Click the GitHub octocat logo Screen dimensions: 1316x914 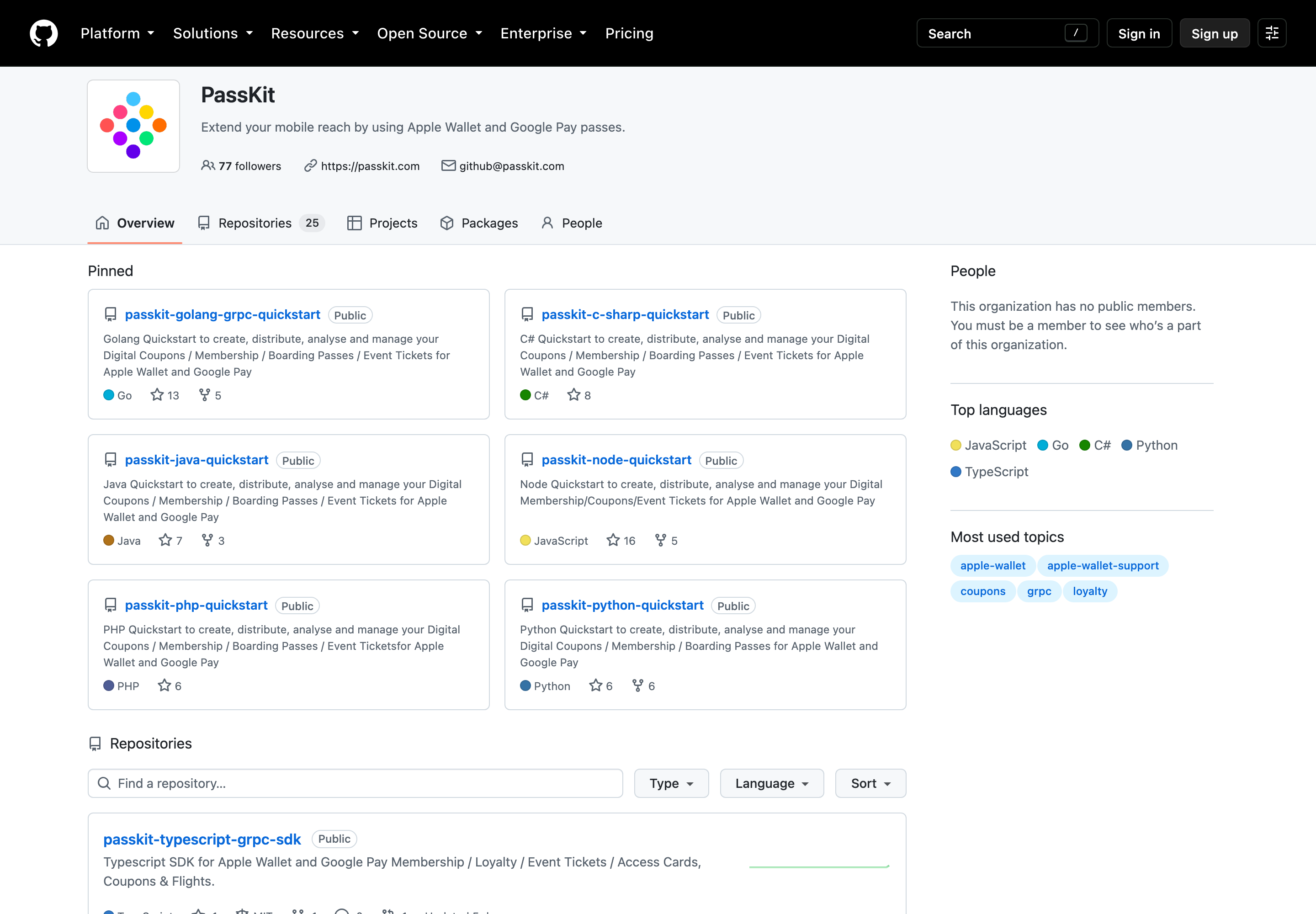(43, 33)
